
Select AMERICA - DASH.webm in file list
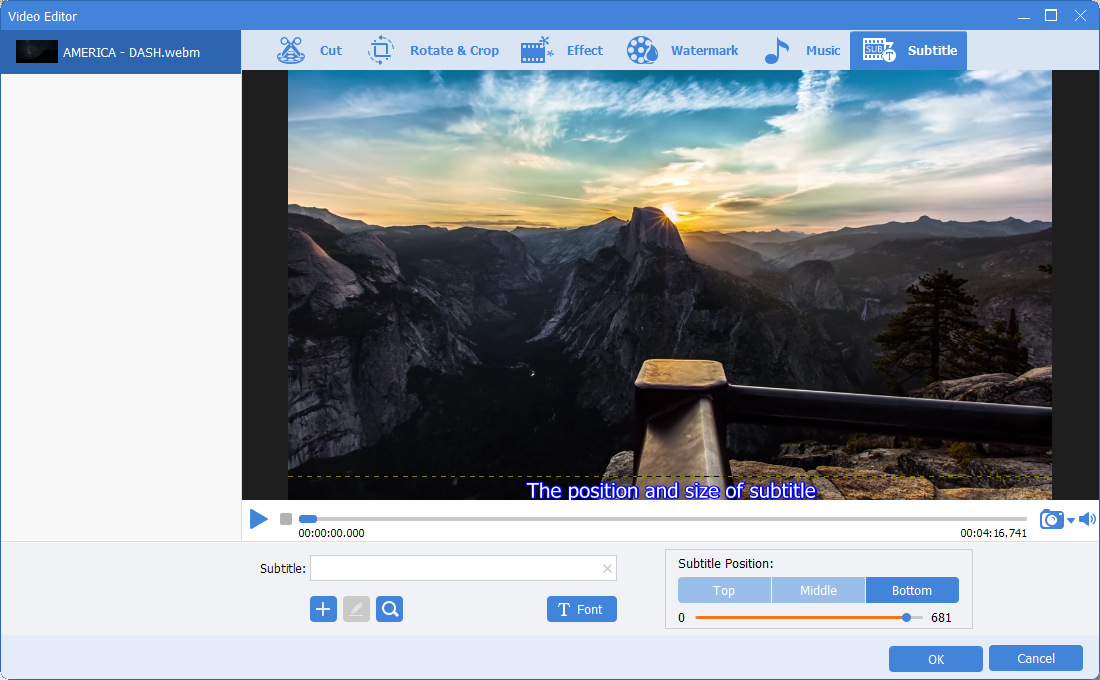click(120, 52)
